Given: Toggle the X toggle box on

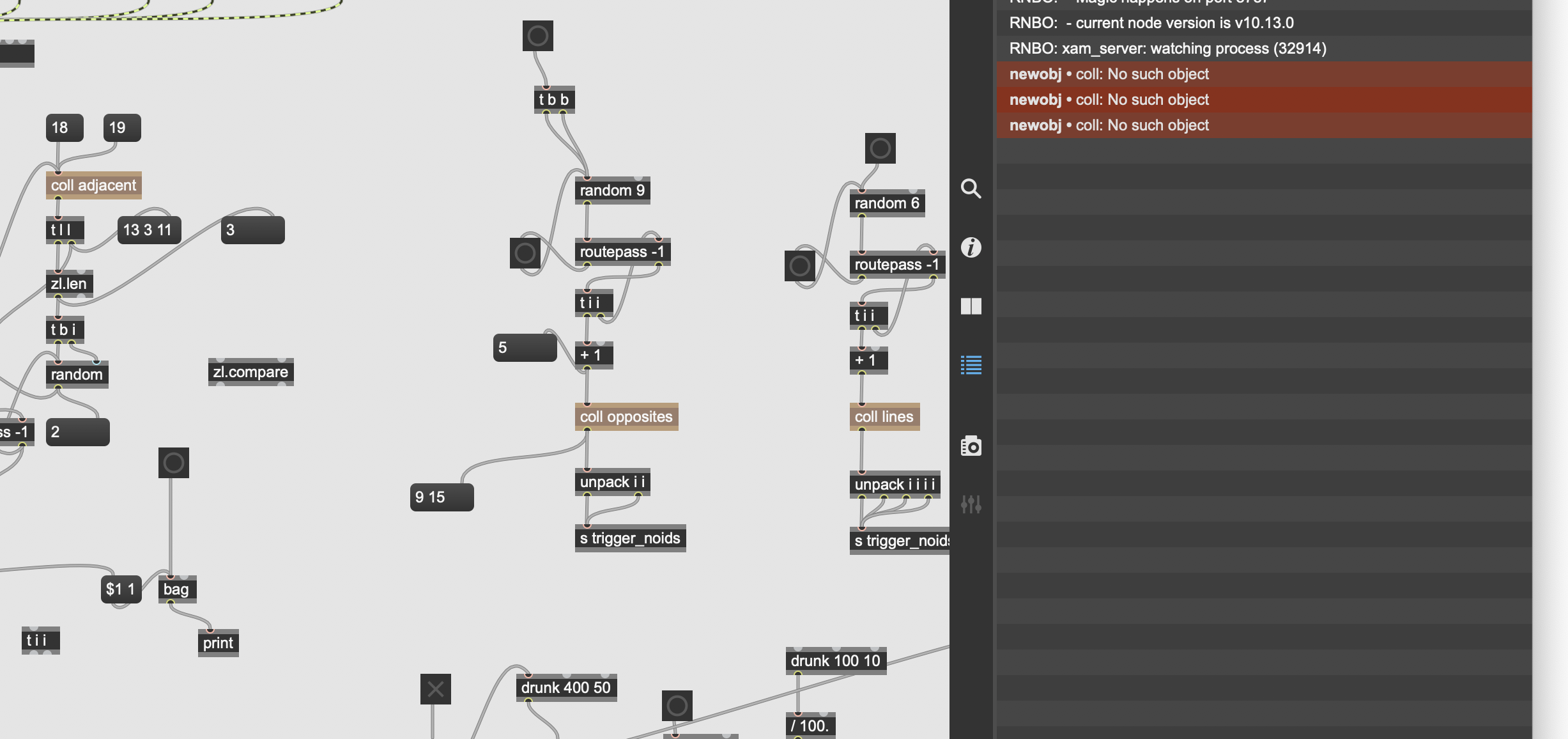Looking at the screenshot, I should (435, 689).
